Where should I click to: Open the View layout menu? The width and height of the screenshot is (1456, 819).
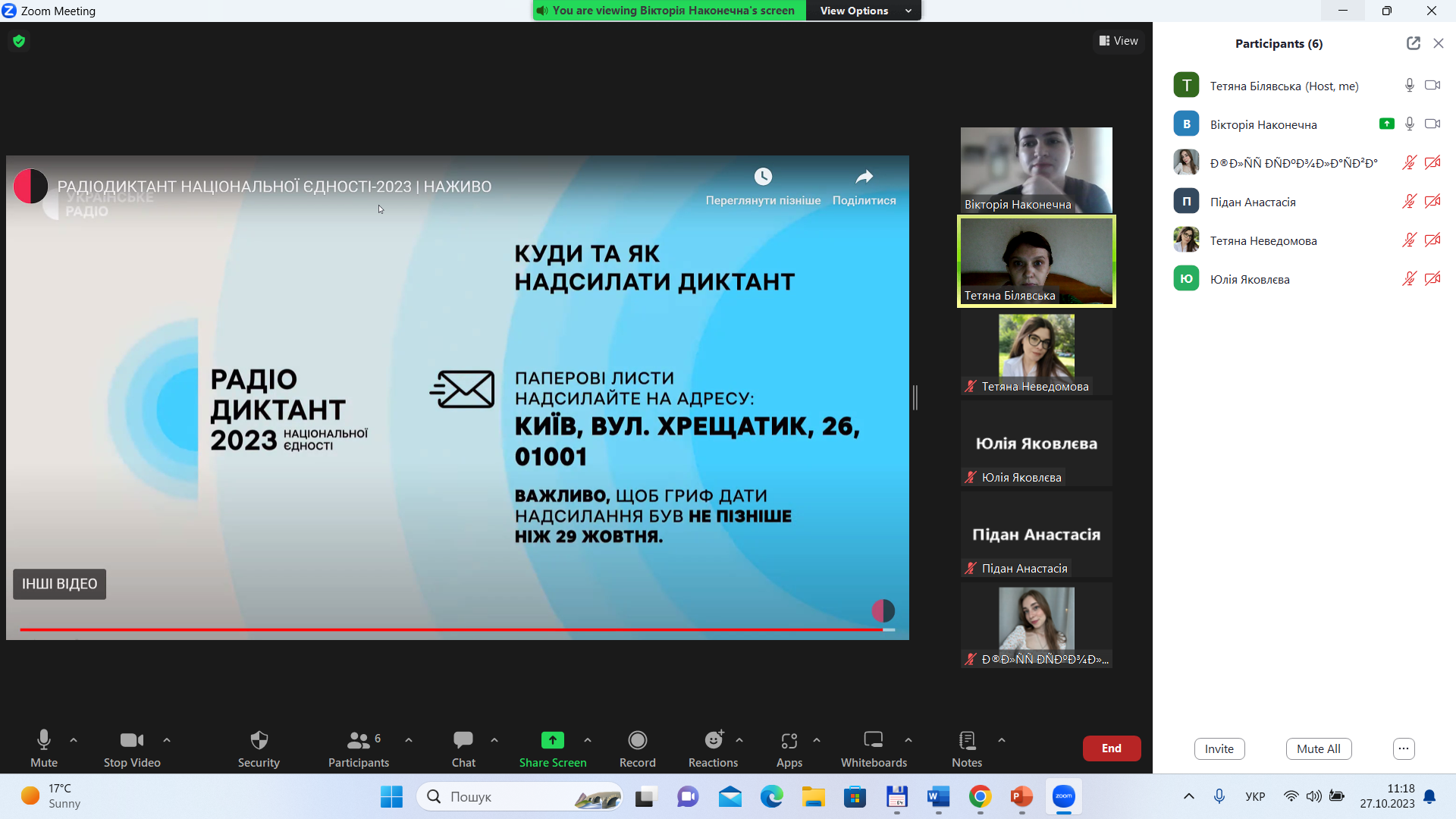coord(1119,41)
